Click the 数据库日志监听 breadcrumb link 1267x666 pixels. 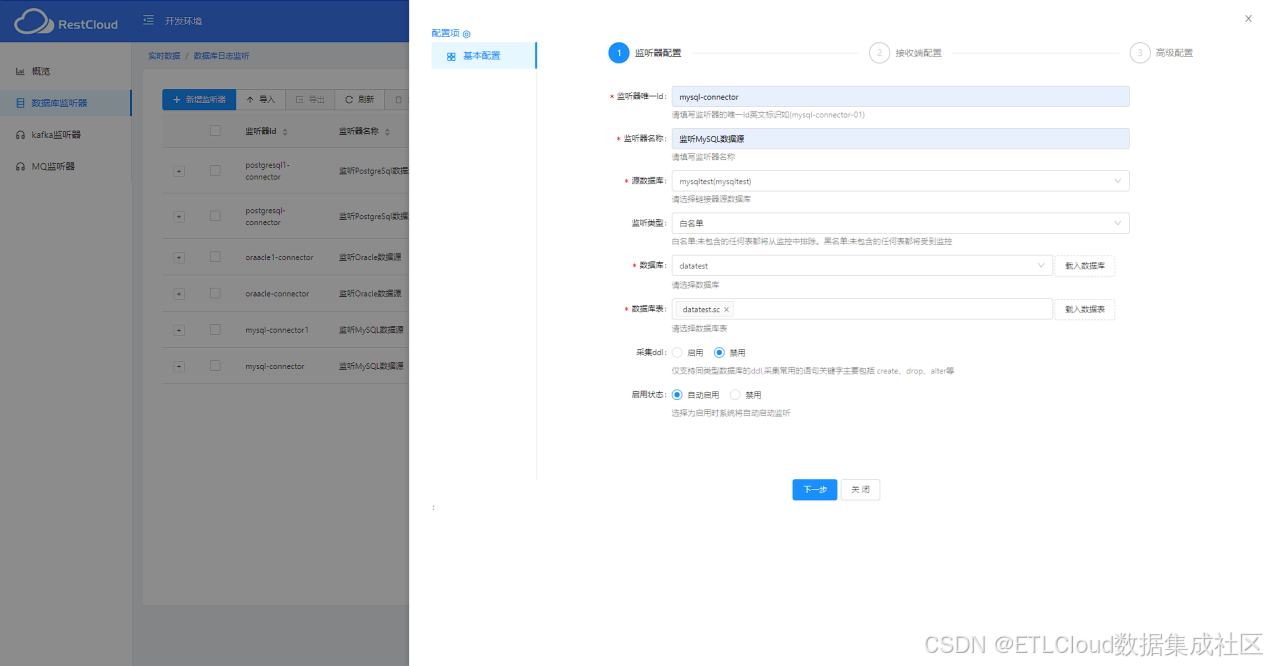tap(222, 56)
